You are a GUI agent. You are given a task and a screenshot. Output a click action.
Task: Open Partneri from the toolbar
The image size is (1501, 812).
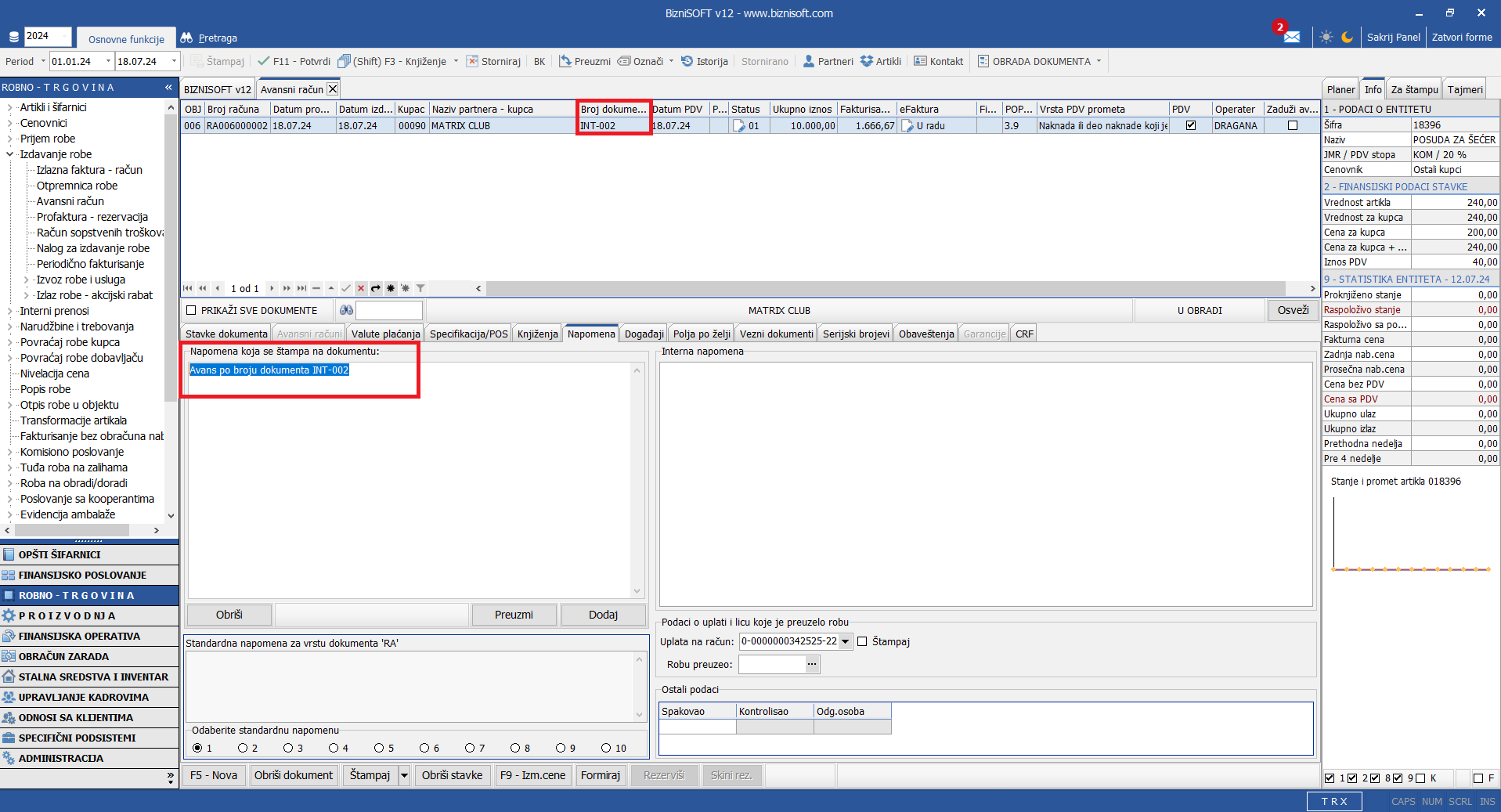828,61
